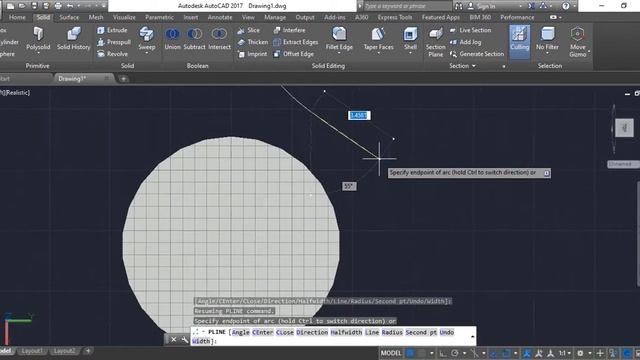Click the Add Jog tool
Viewport: 640px width, 360px height.
pos(465,42)
